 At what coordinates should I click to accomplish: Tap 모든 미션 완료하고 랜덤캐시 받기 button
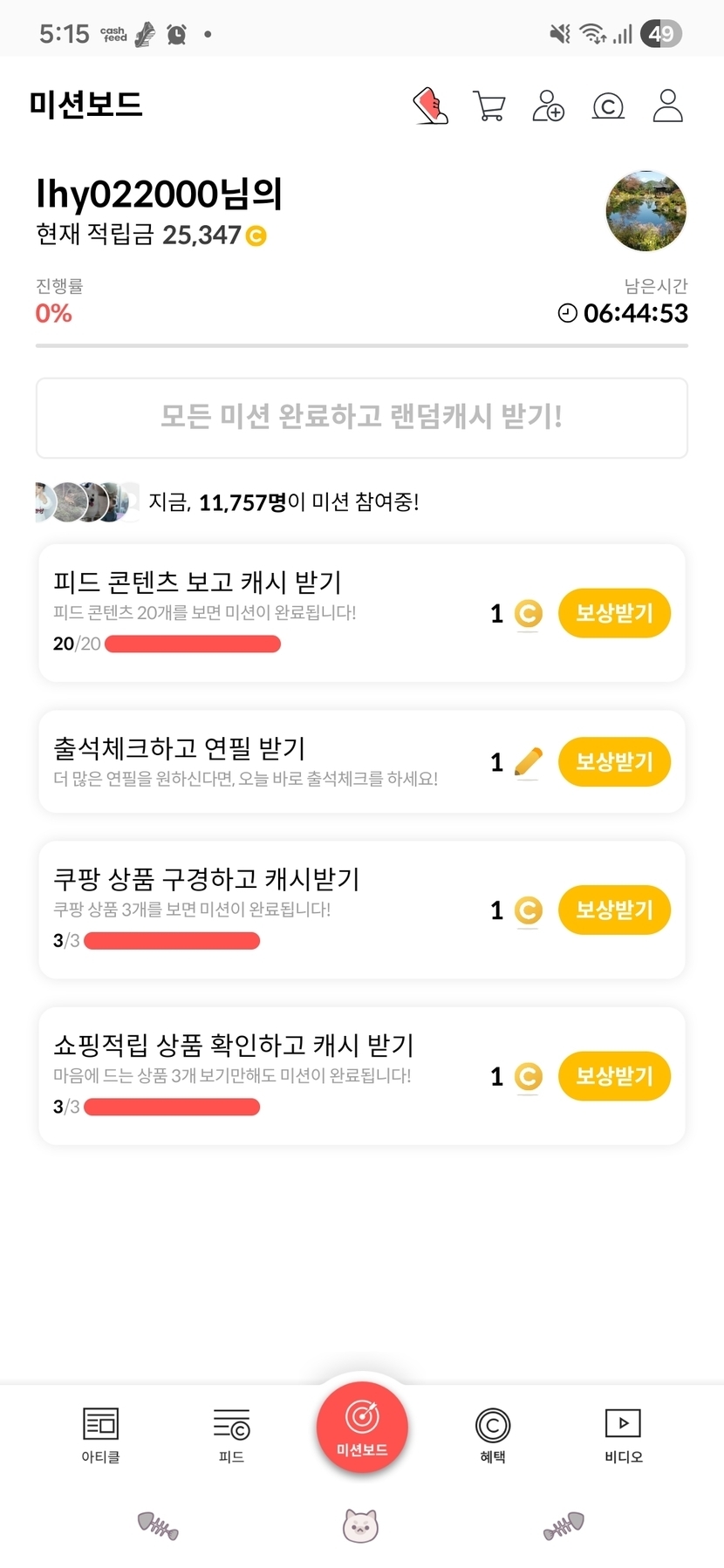coord(362,418)
